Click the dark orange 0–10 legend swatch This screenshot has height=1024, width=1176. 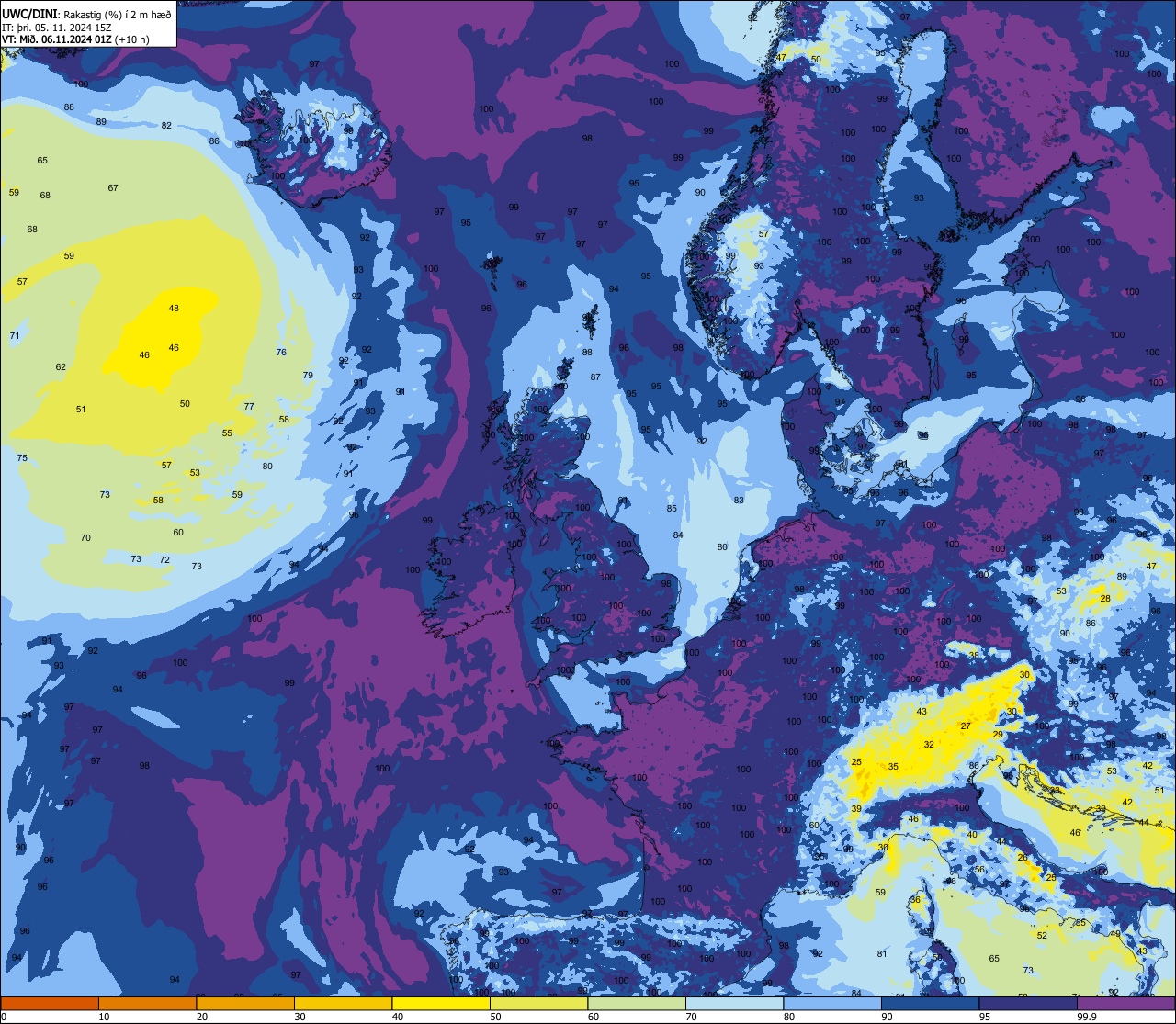(x=50, y=1003)
